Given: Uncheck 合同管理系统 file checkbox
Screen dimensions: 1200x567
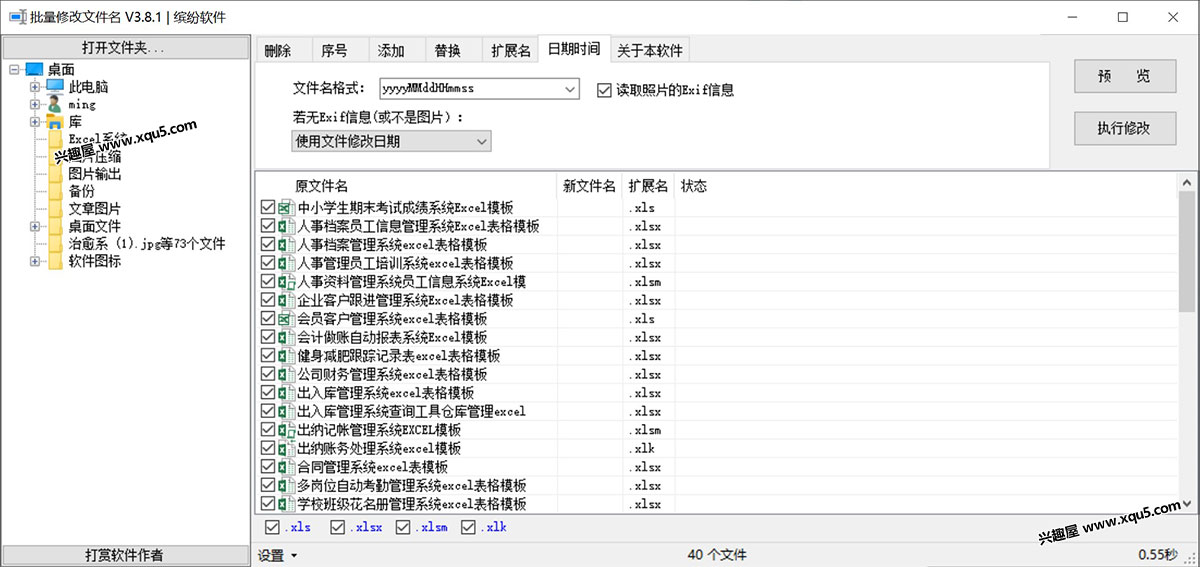Looking at the screenshot, I should (x=267, y=467).
